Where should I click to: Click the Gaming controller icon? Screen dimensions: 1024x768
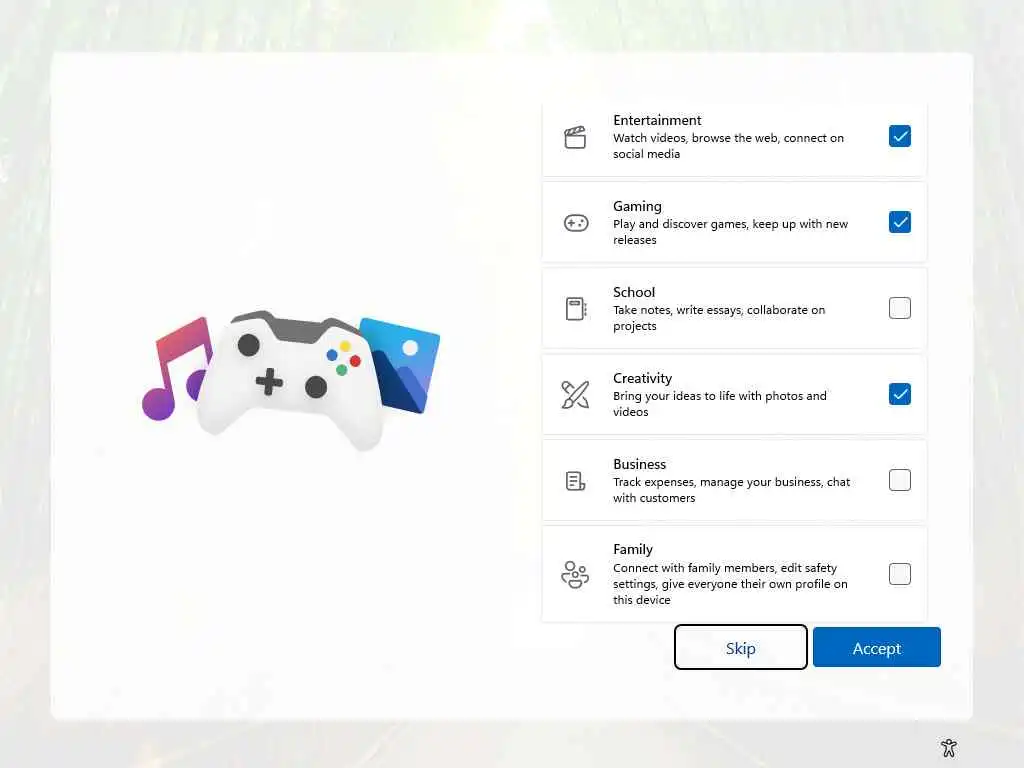pos(575,223)
